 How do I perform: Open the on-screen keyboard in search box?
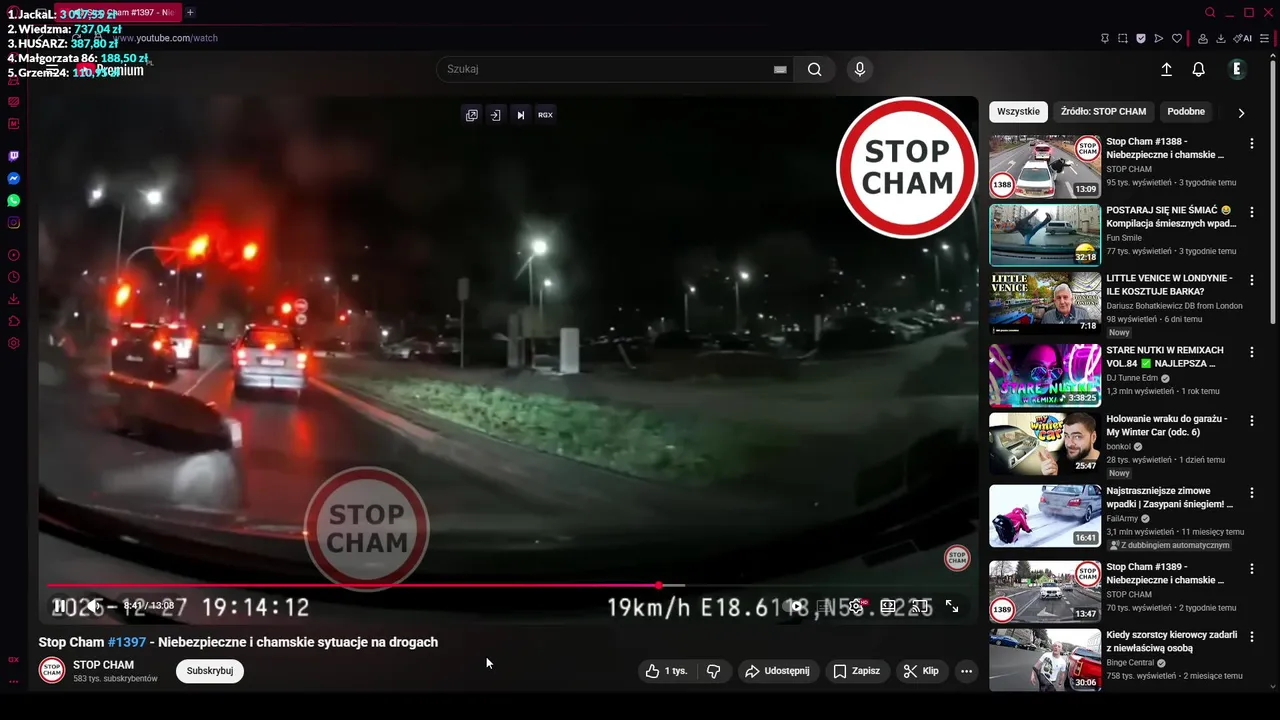pos(780,69)
